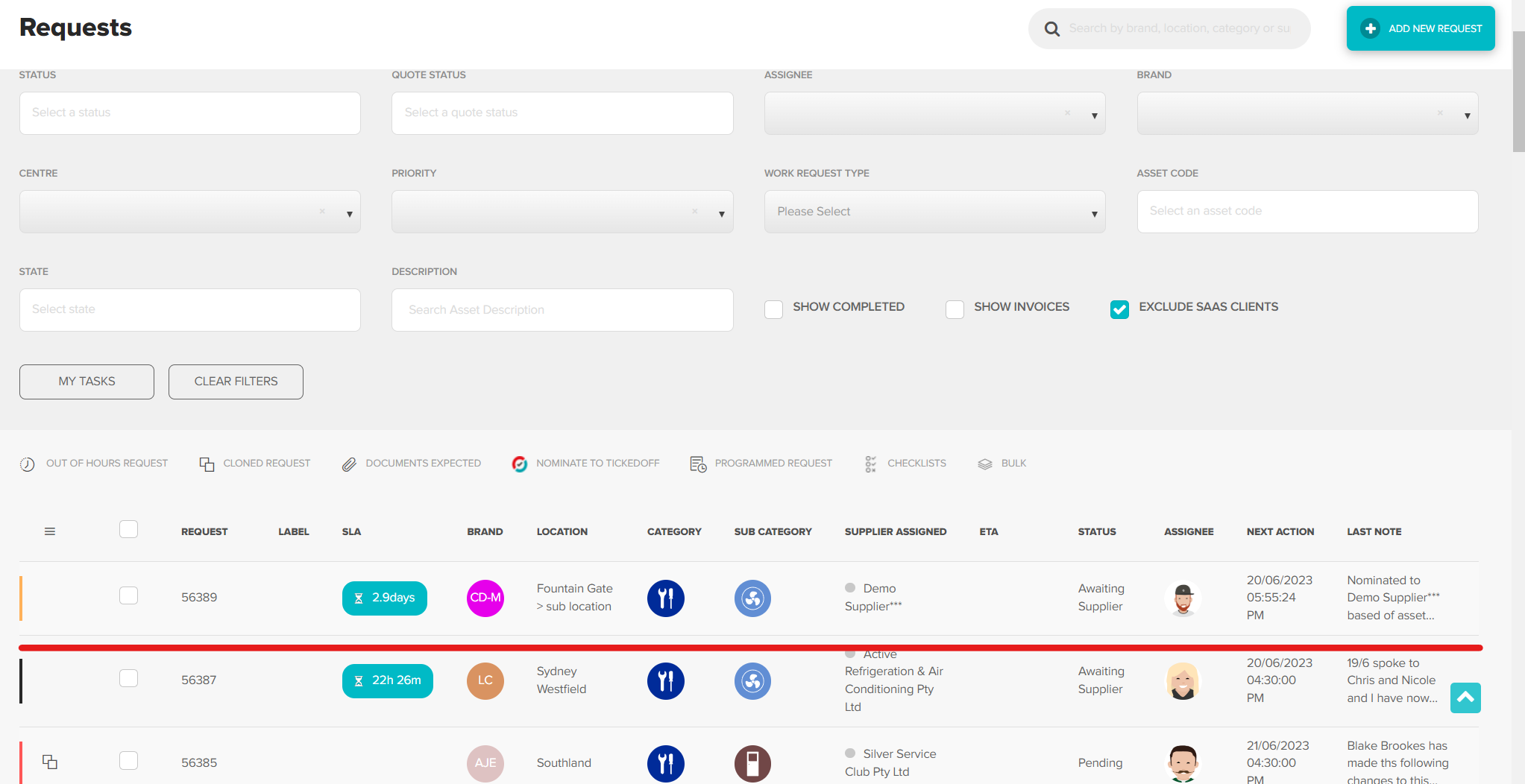The height and width of the screenshot is (784, 1525).
Task: Click the fan sub category icon for request 56389
Action: point(753,598)
